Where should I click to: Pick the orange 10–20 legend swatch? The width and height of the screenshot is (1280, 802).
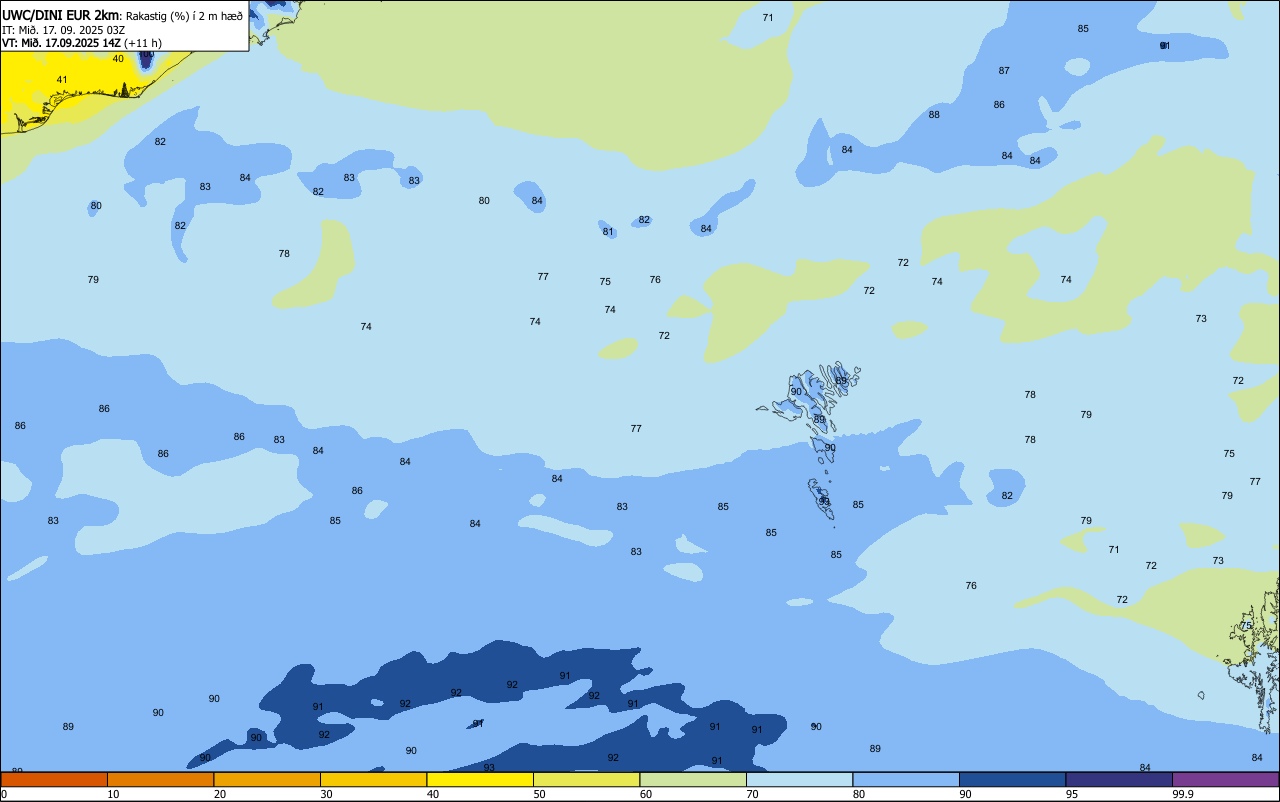click(x=160, y=779)
